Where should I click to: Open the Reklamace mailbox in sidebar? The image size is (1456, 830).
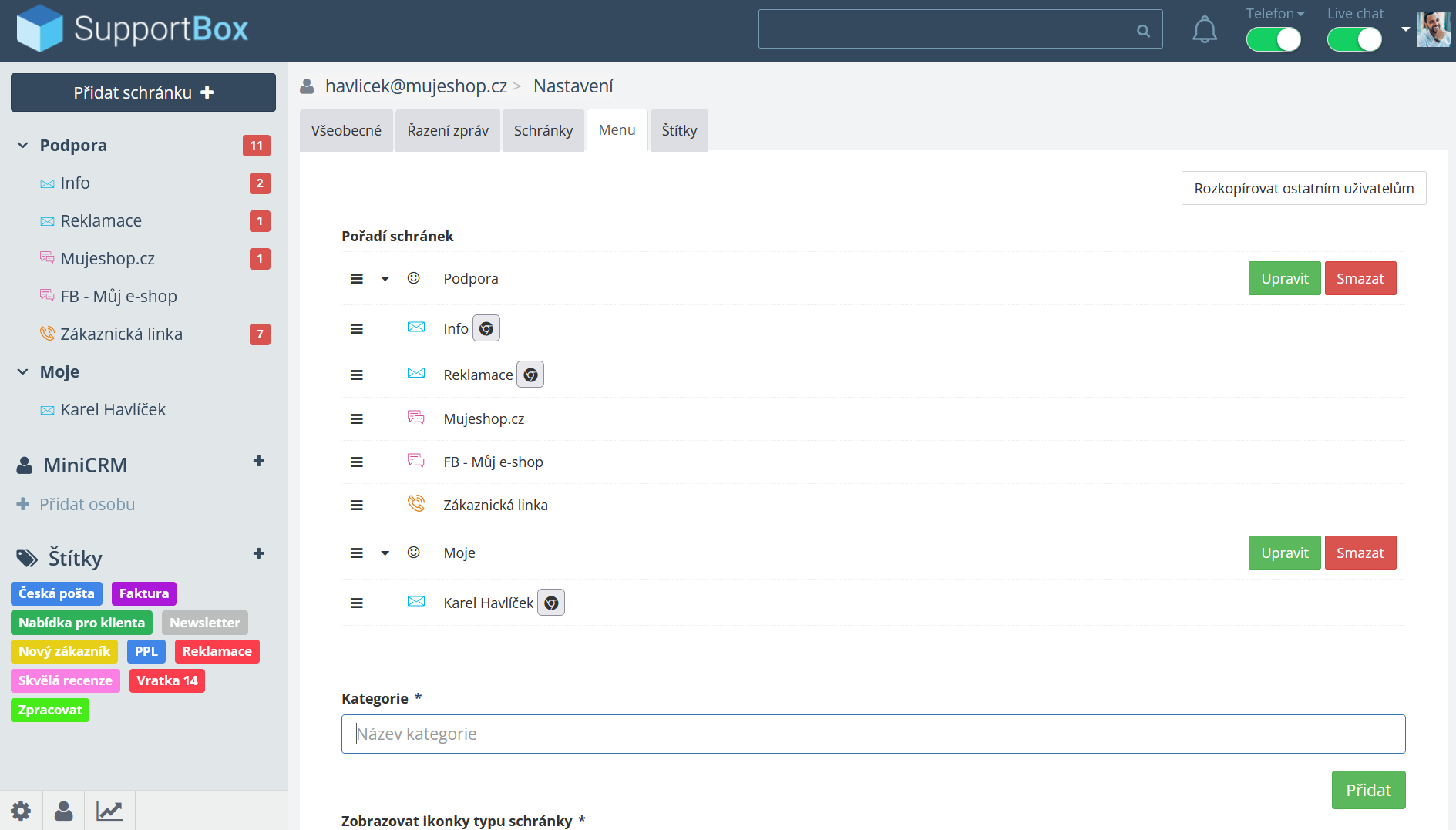click(x=101, y=220)
